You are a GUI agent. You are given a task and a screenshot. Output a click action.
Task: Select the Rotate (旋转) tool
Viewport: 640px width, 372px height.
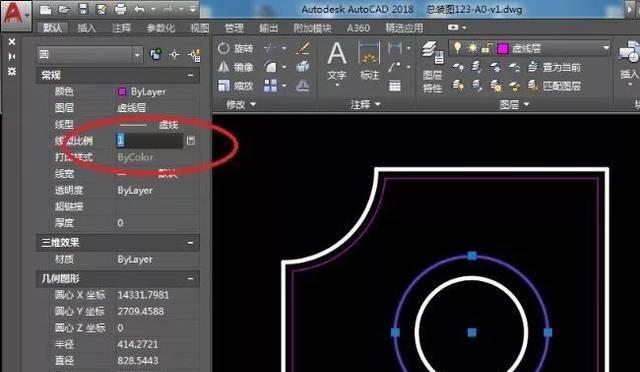(236, 49)
